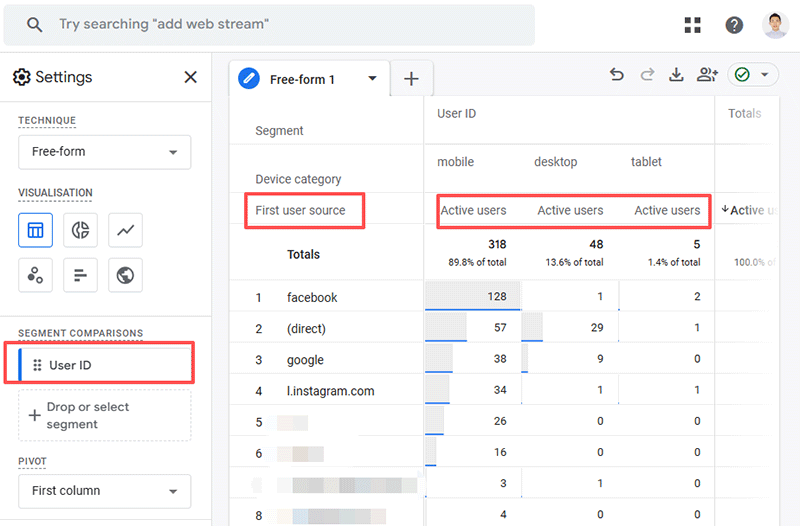The height and width of the screenshot is (526, 800).
Task: Select the User ID segment comparison
Action: pyautogui.click(x=100, y=365)
